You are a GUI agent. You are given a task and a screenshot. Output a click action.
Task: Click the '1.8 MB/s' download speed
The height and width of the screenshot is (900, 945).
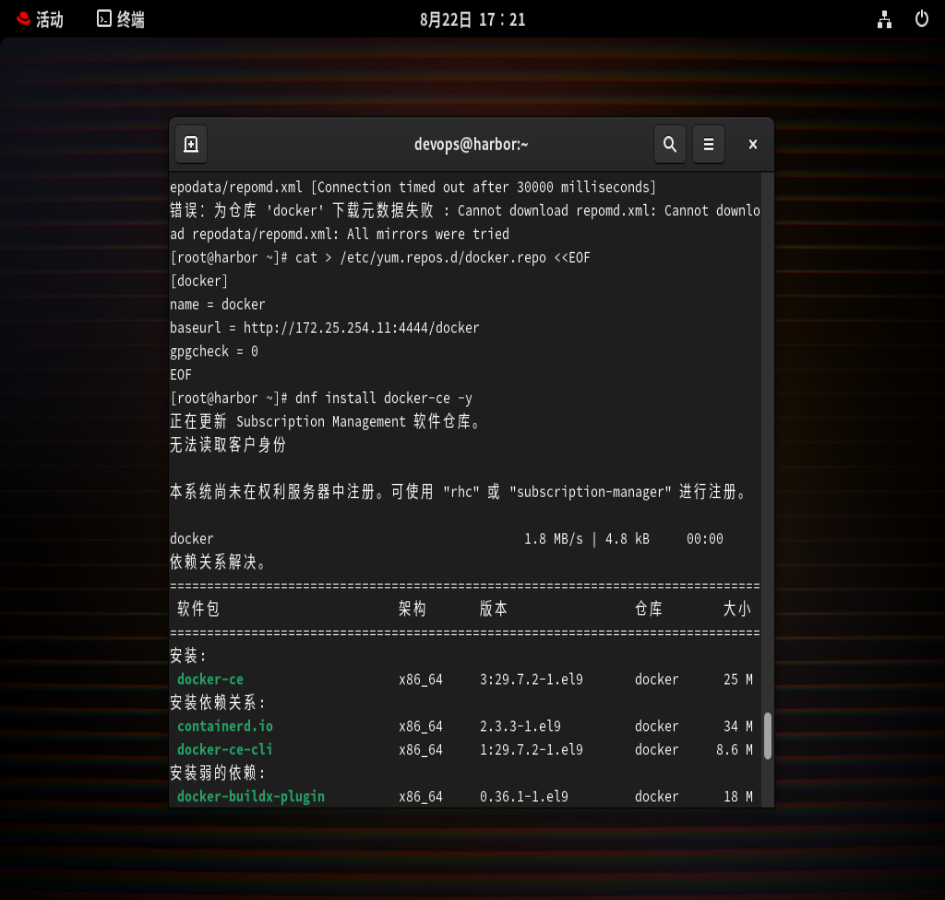click(x=553, y=539)
